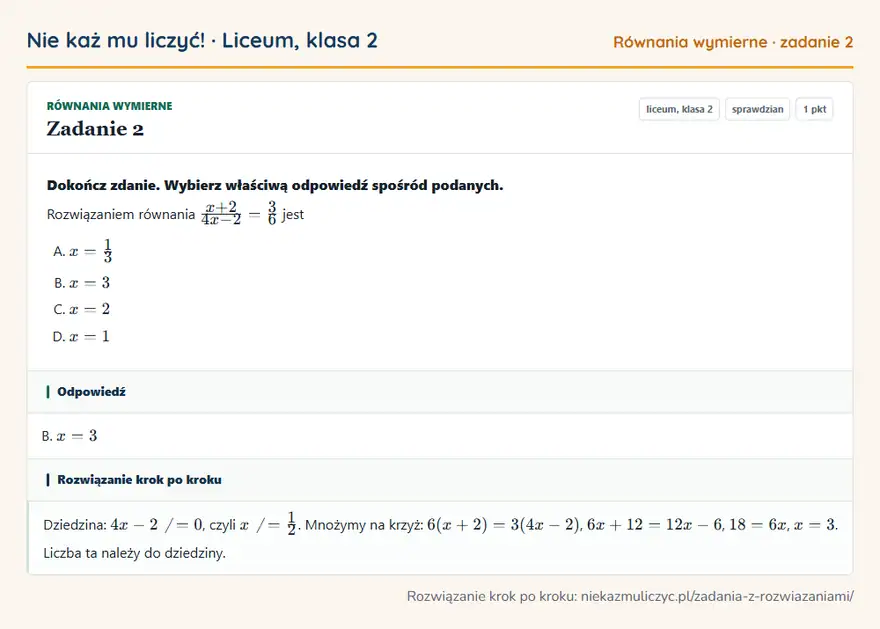This screenshot has height=629, width=880.
Task: Click 'Liczba ta należy do dziedziny' sentence
Action: click(x=135, y=553)
